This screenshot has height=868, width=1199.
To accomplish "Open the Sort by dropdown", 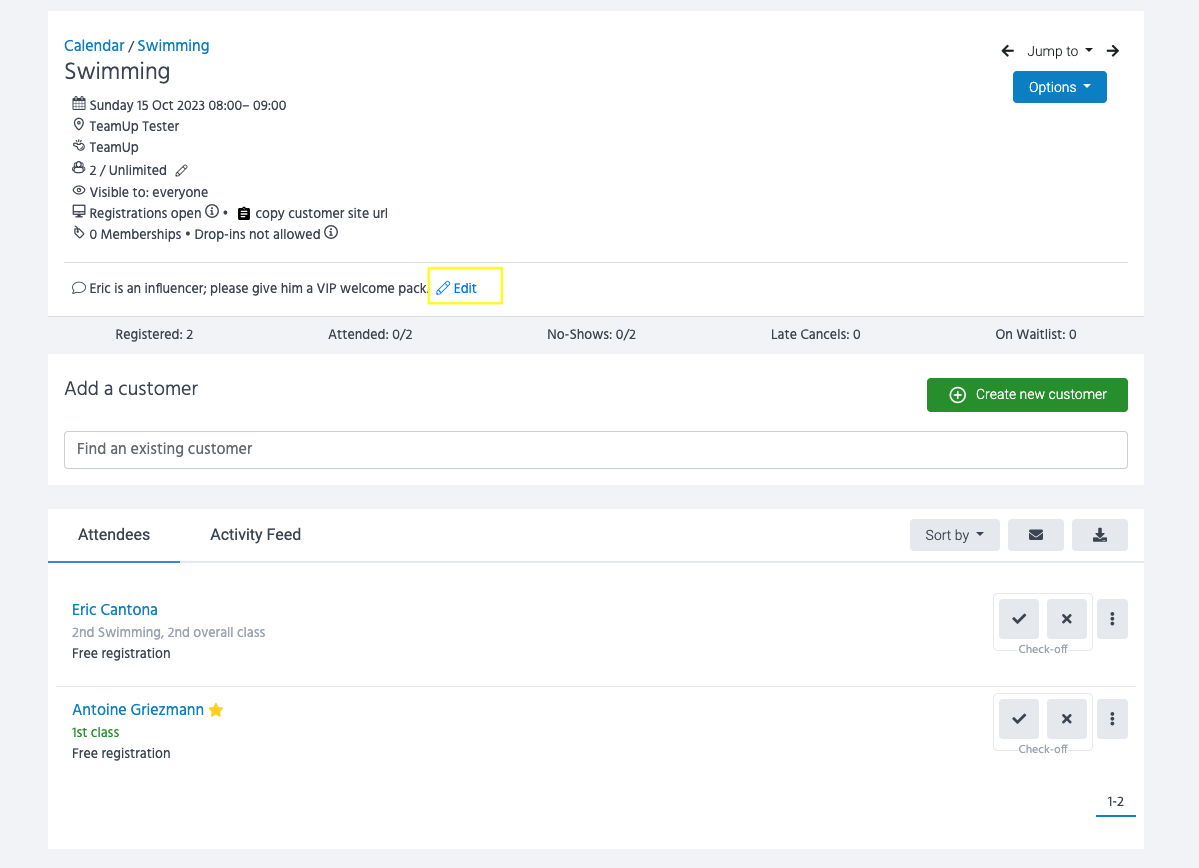I will [x=954, y=535].
